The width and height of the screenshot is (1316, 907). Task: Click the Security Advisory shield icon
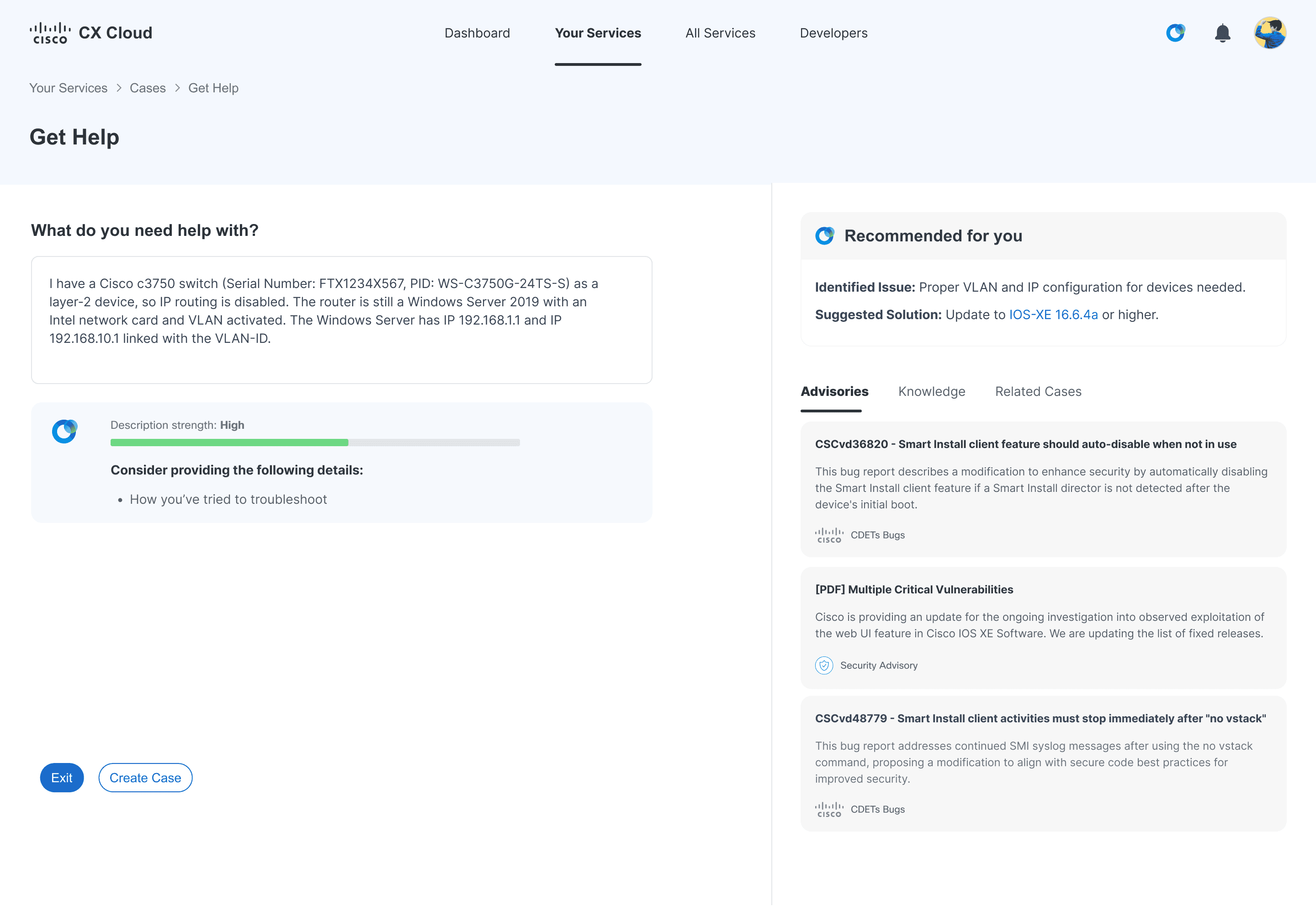pyautogui.click(x=823, y=666)
